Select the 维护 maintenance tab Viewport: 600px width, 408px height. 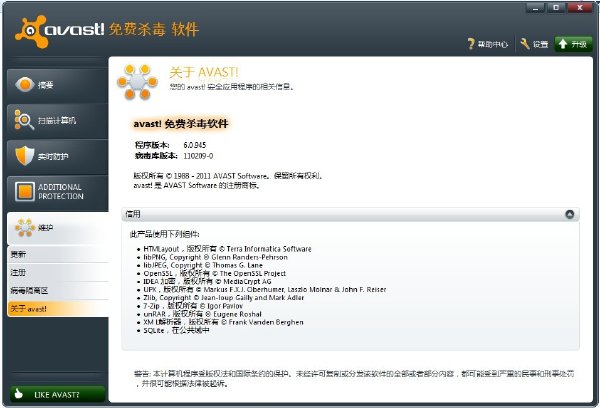pos(57,228)
